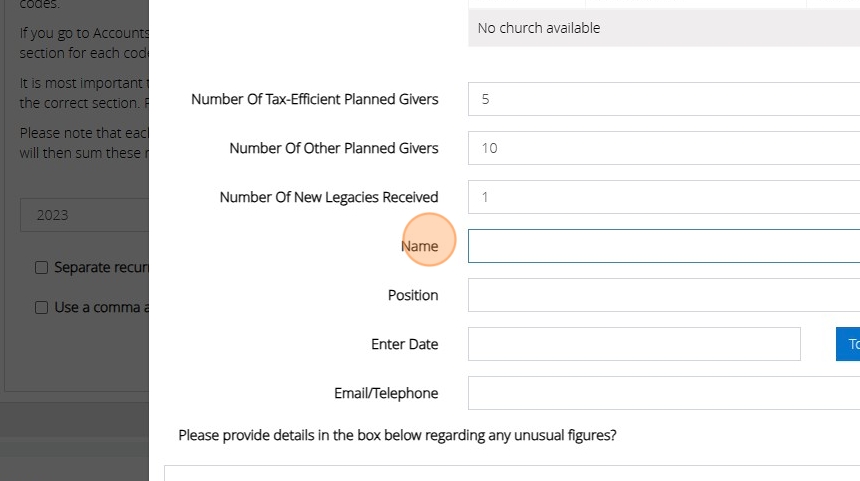The height and width of the screenshot is (481, 860).
Task: Click the Enter Date label
Action: 404,344
